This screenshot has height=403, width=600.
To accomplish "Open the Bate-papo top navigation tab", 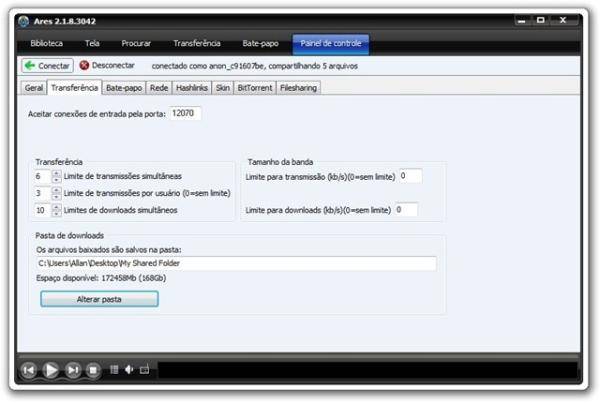I will [261, 43].
